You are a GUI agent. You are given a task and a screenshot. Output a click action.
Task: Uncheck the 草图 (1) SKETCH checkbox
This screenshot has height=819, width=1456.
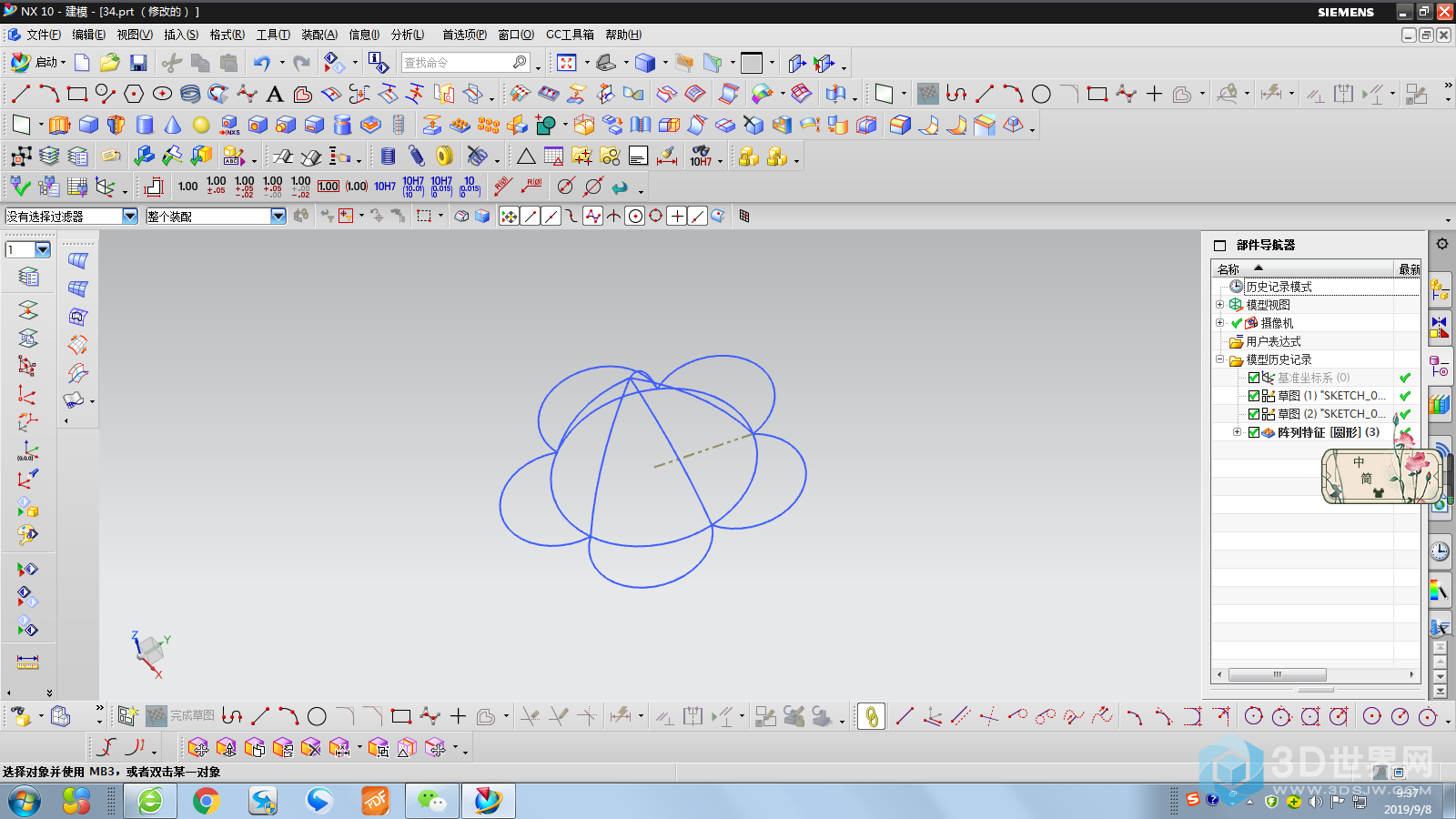tap(1254, 396)
